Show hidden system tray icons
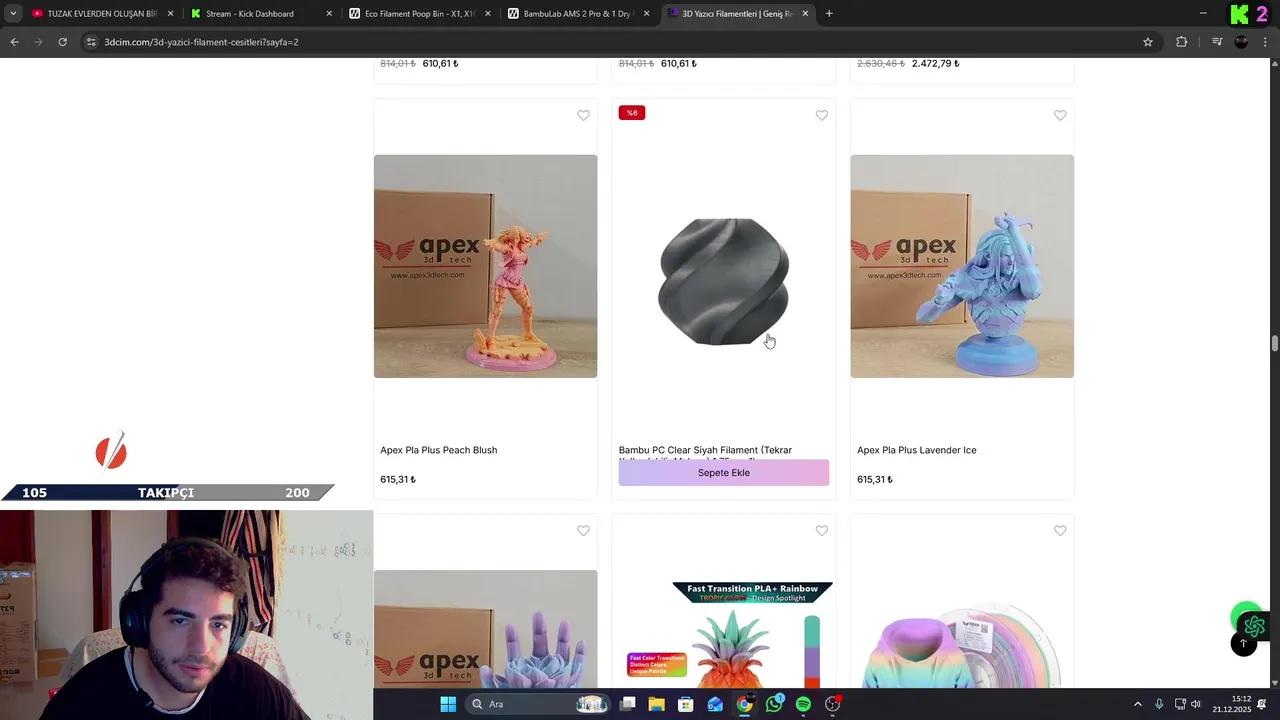Viewport: 1280px width, 720px height. (1137, 704)
